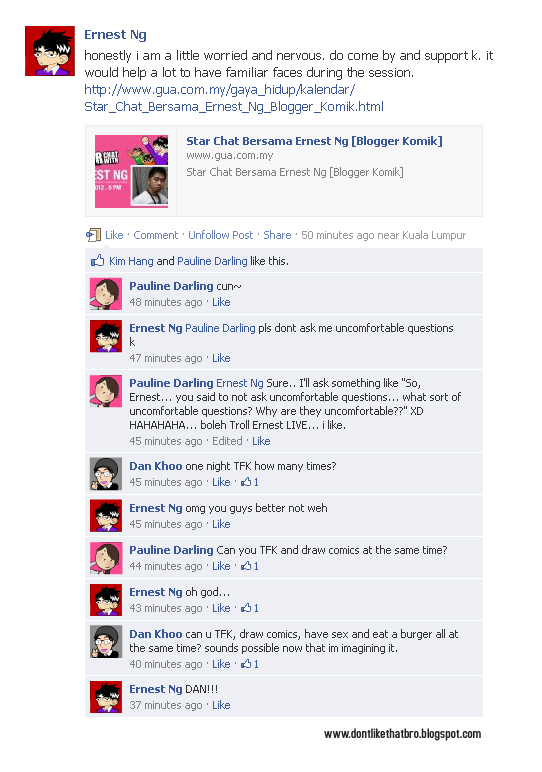Show edit history via 'Edited' label
Screen dimensions: 542x772
[227, 441]
